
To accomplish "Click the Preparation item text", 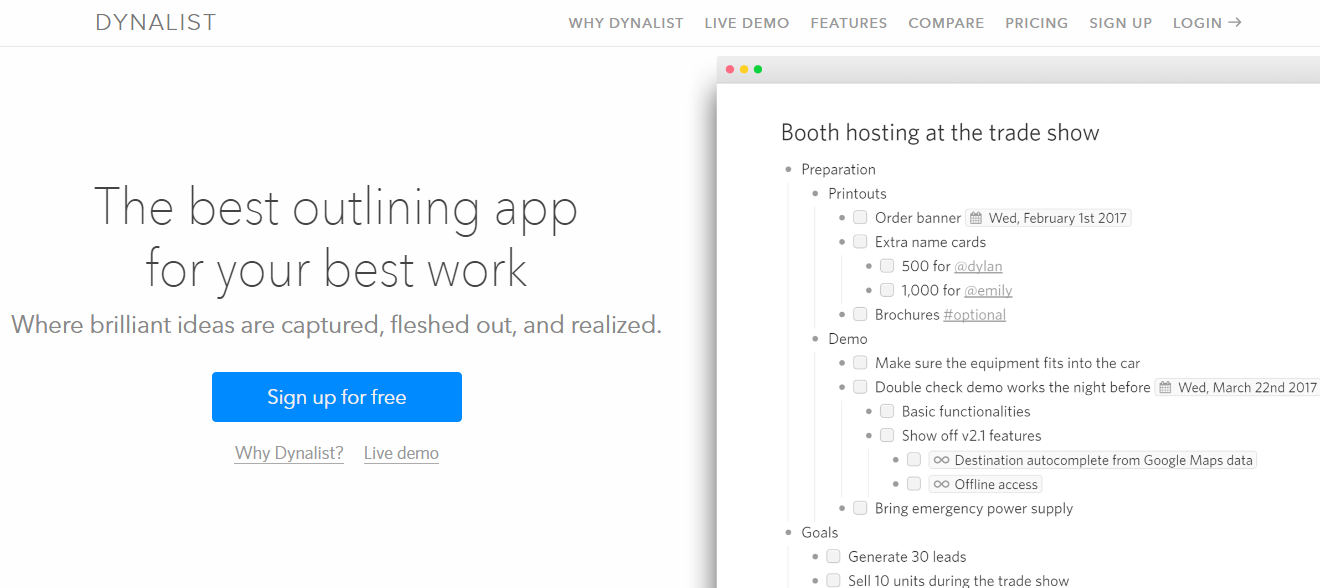I will coord(838,170).
